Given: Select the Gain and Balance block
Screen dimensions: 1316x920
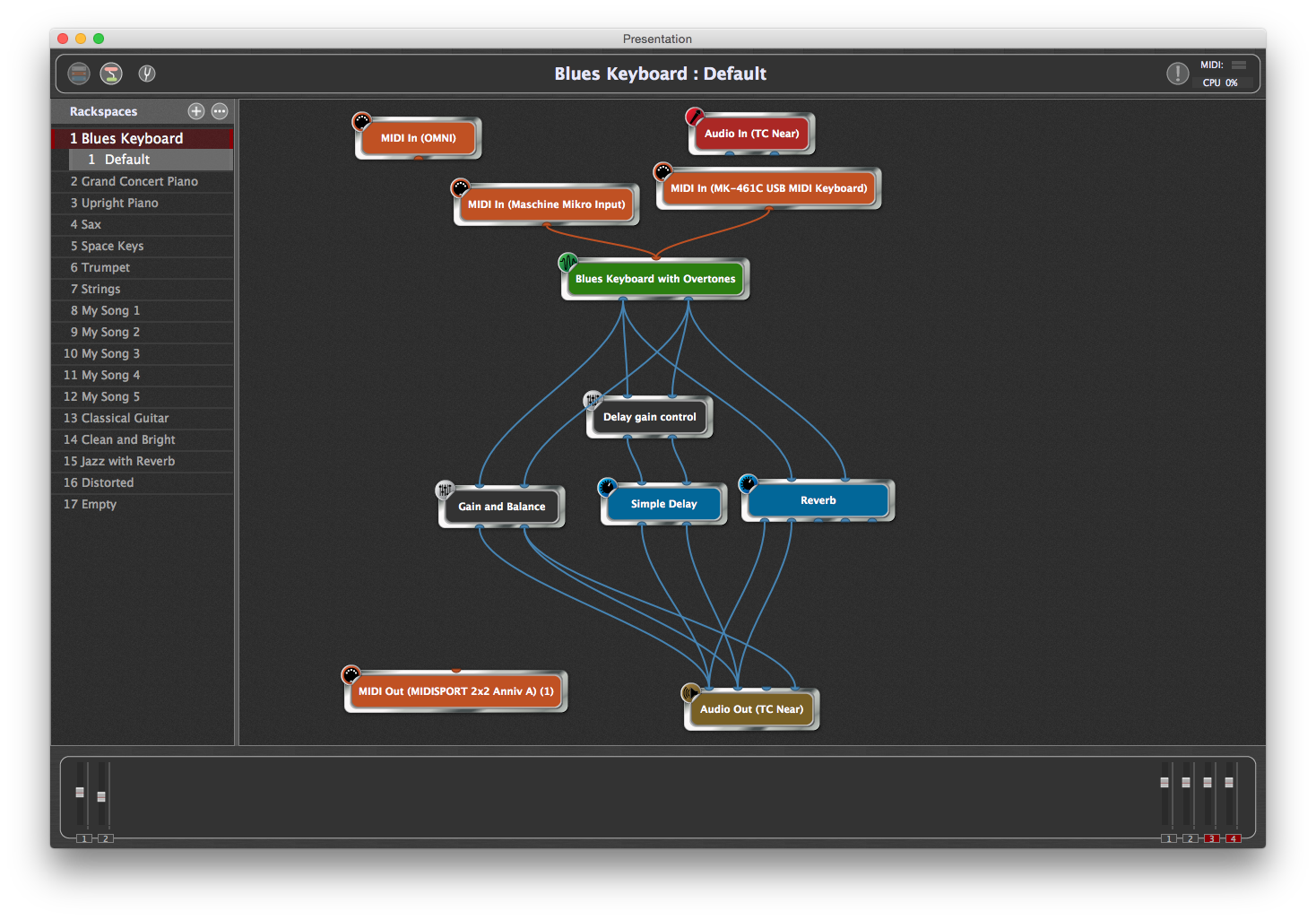Looking at the screenshot, I should [x=501, y=507].
